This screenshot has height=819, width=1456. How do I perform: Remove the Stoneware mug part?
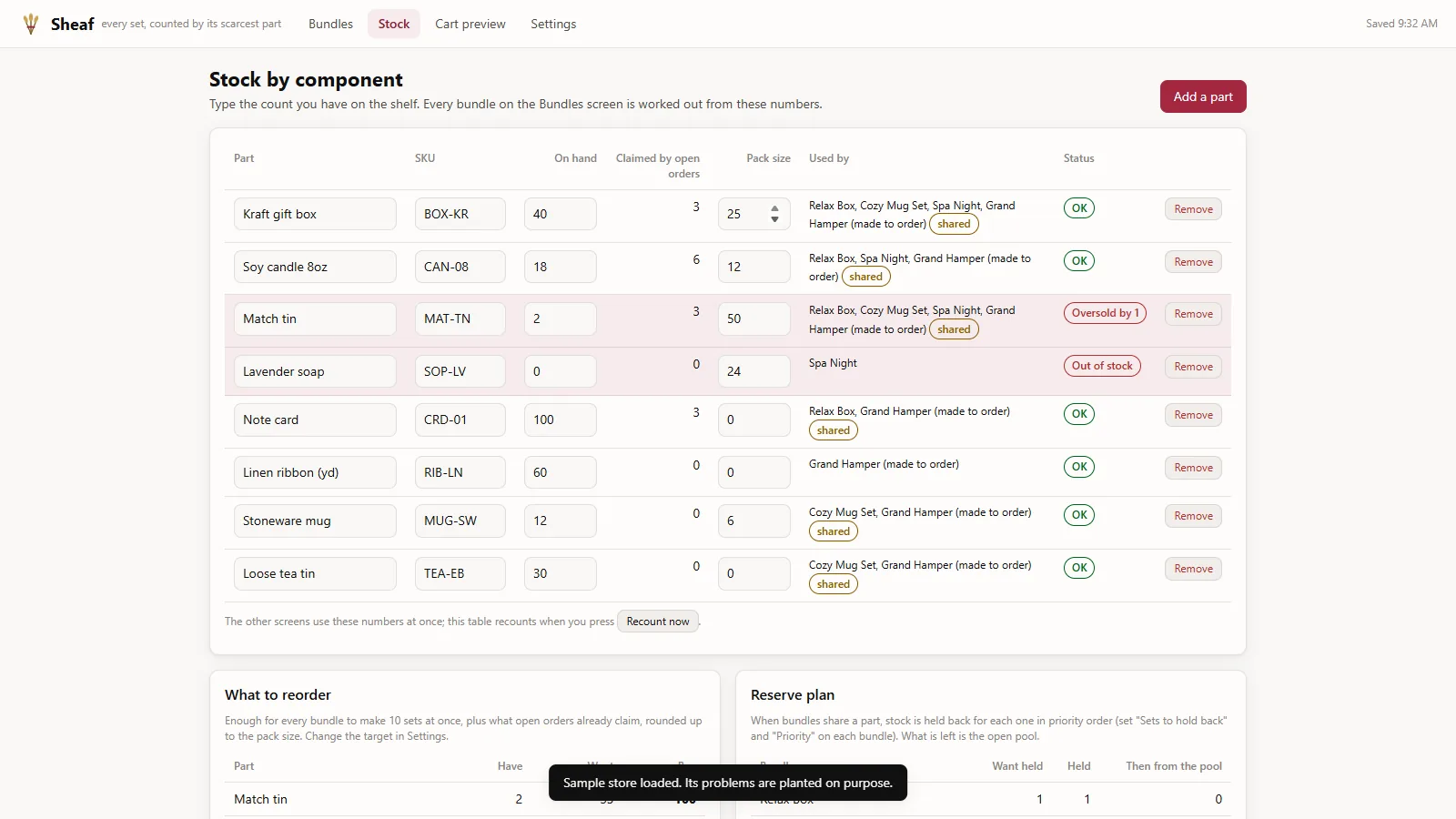click(x=1193, y=516)
